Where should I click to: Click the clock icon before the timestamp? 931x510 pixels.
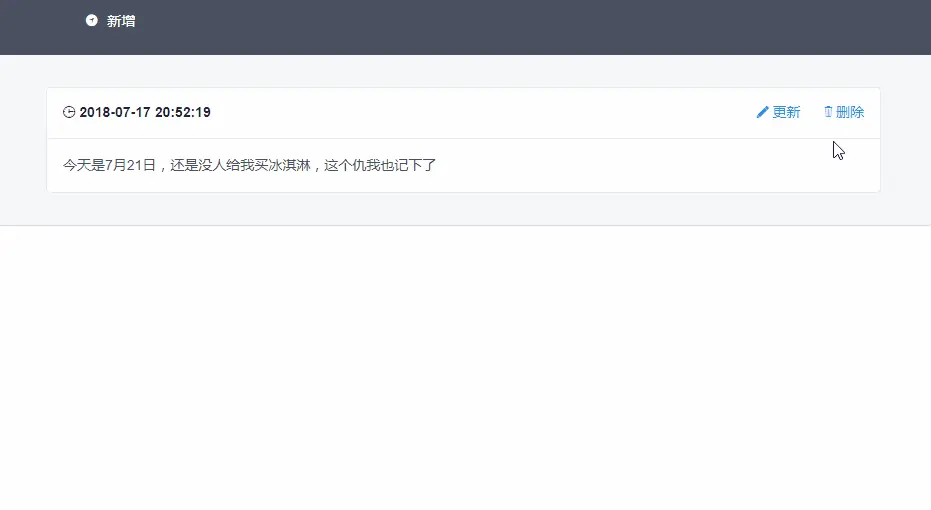pos(69,112)
